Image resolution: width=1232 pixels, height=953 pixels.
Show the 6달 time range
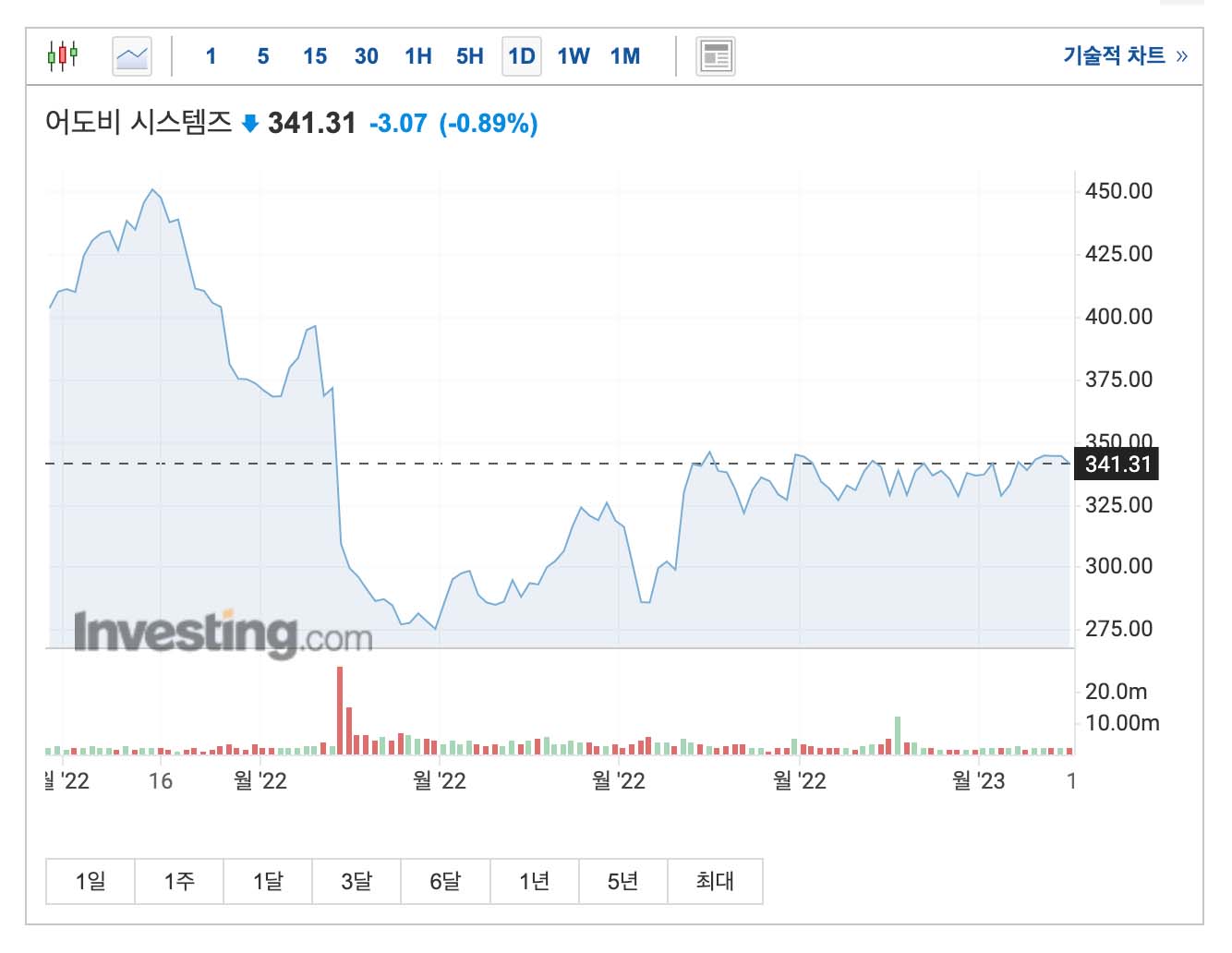[445, 881]
